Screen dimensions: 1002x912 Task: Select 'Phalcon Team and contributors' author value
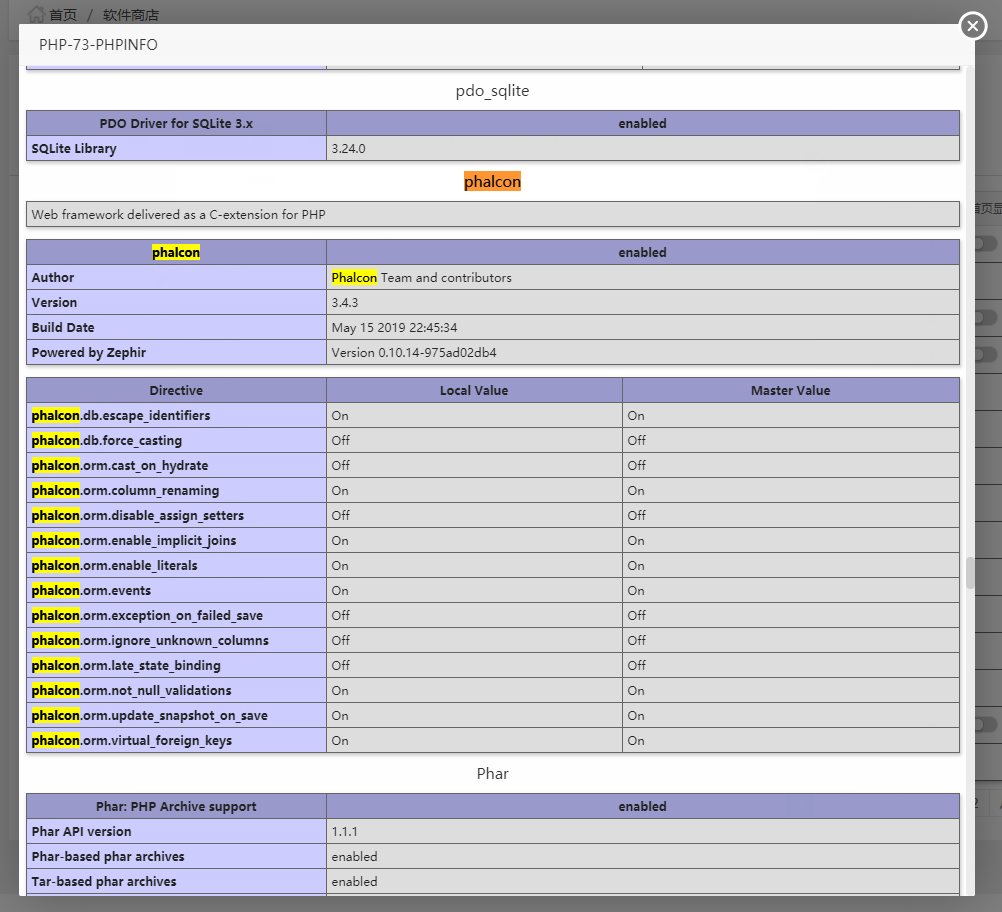point(421,277)
